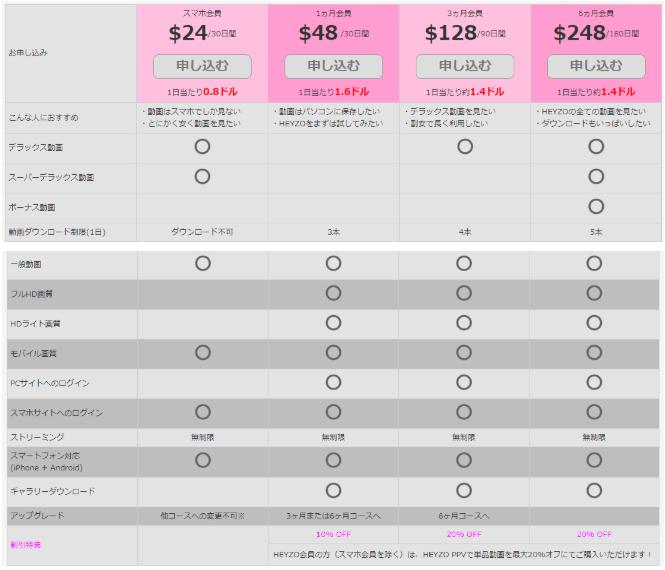Screen dimensions: 665x570
Task: Click フルHD画質 circle in 1ヵ月会員 column
Action: [333, 293]
